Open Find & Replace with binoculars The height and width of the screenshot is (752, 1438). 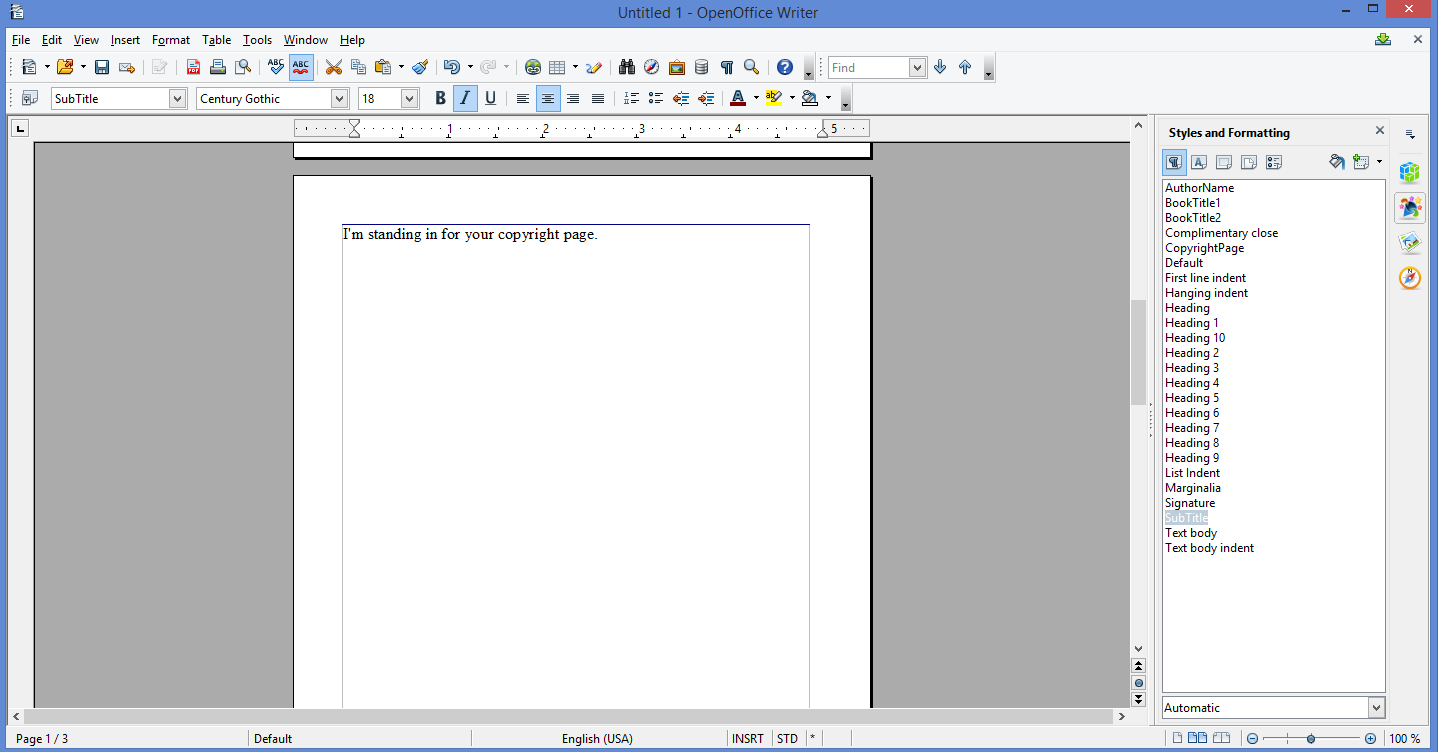[x=627, y=67]
